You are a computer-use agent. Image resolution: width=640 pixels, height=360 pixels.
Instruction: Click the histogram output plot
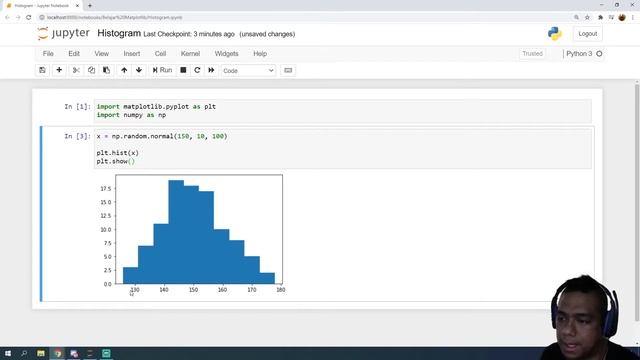coord(193,234)
